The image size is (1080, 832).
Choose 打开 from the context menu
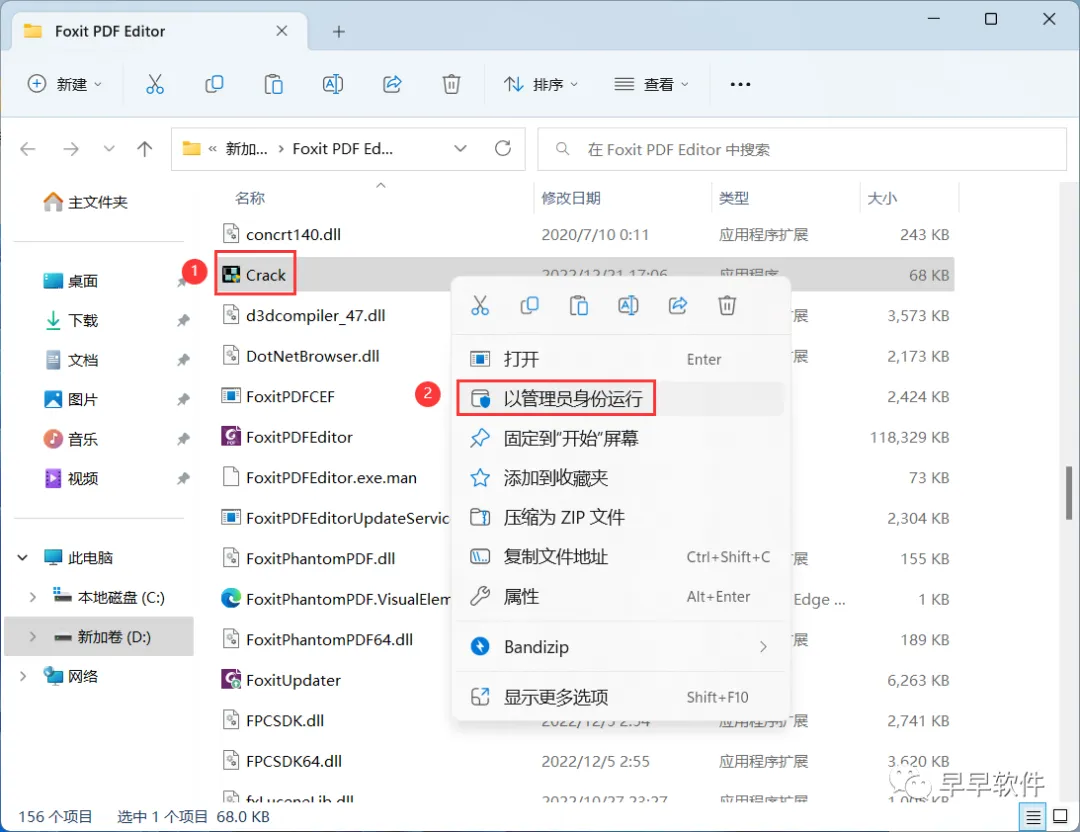[x=621, y=359]
